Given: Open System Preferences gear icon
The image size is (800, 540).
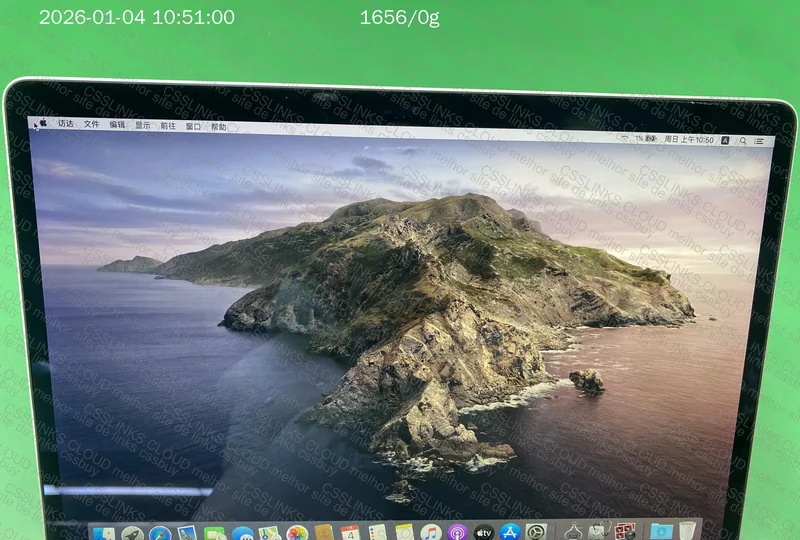Looking at the screenshot, I should [x=536, y=532].
